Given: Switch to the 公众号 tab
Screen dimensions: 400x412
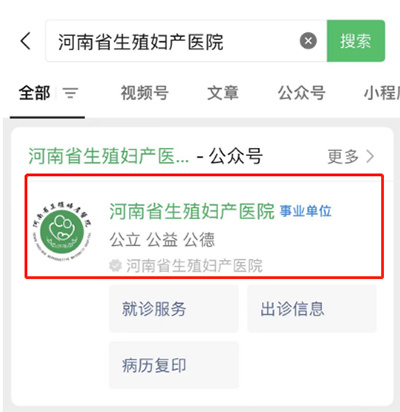Looking at the screenshot, I should (x=302, y=93).
